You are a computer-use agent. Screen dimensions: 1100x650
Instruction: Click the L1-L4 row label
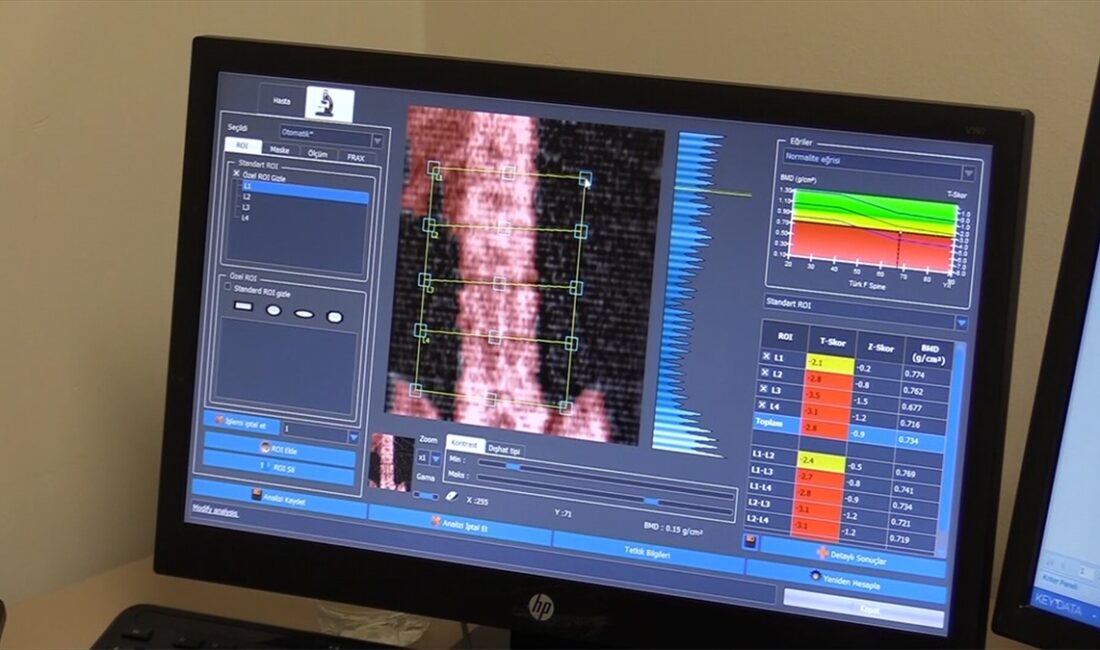click(760, 487)
